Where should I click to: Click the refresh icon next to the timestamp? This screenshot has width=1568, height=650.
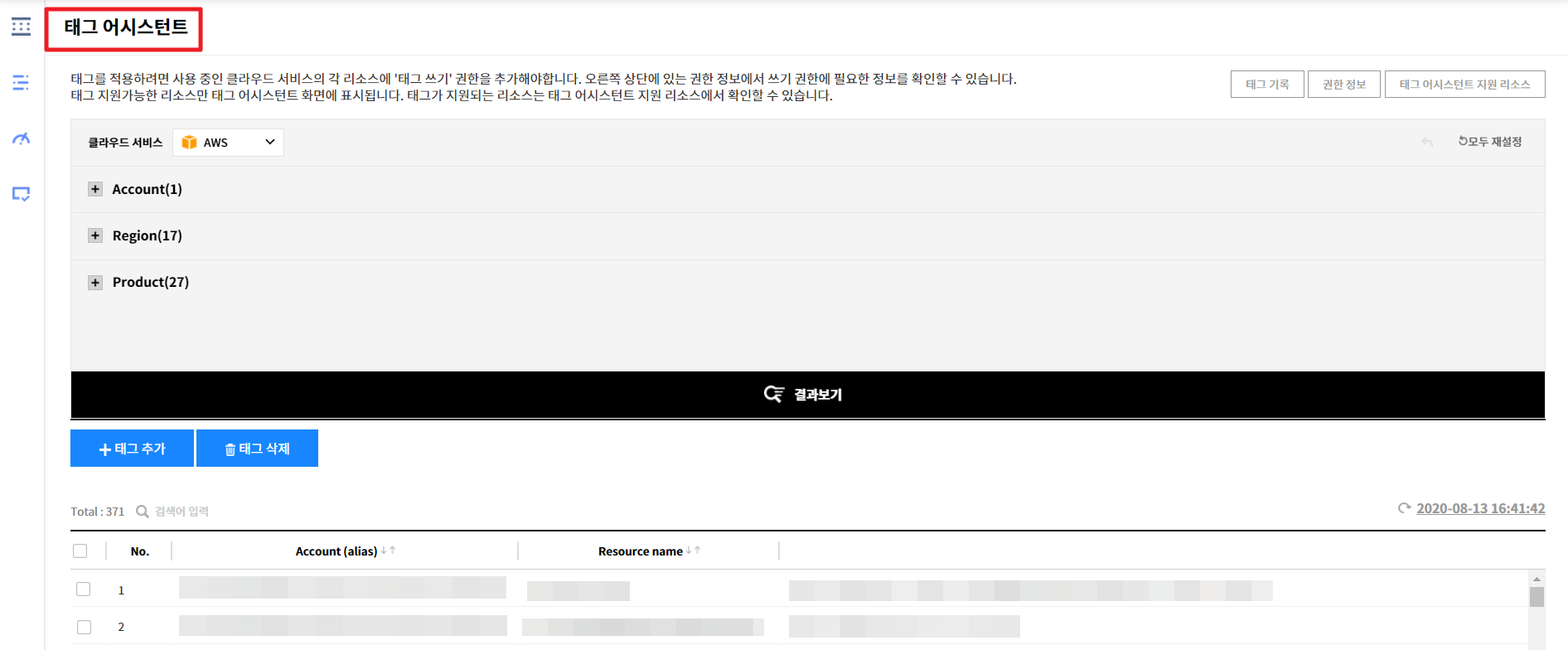pos(1404,508)
